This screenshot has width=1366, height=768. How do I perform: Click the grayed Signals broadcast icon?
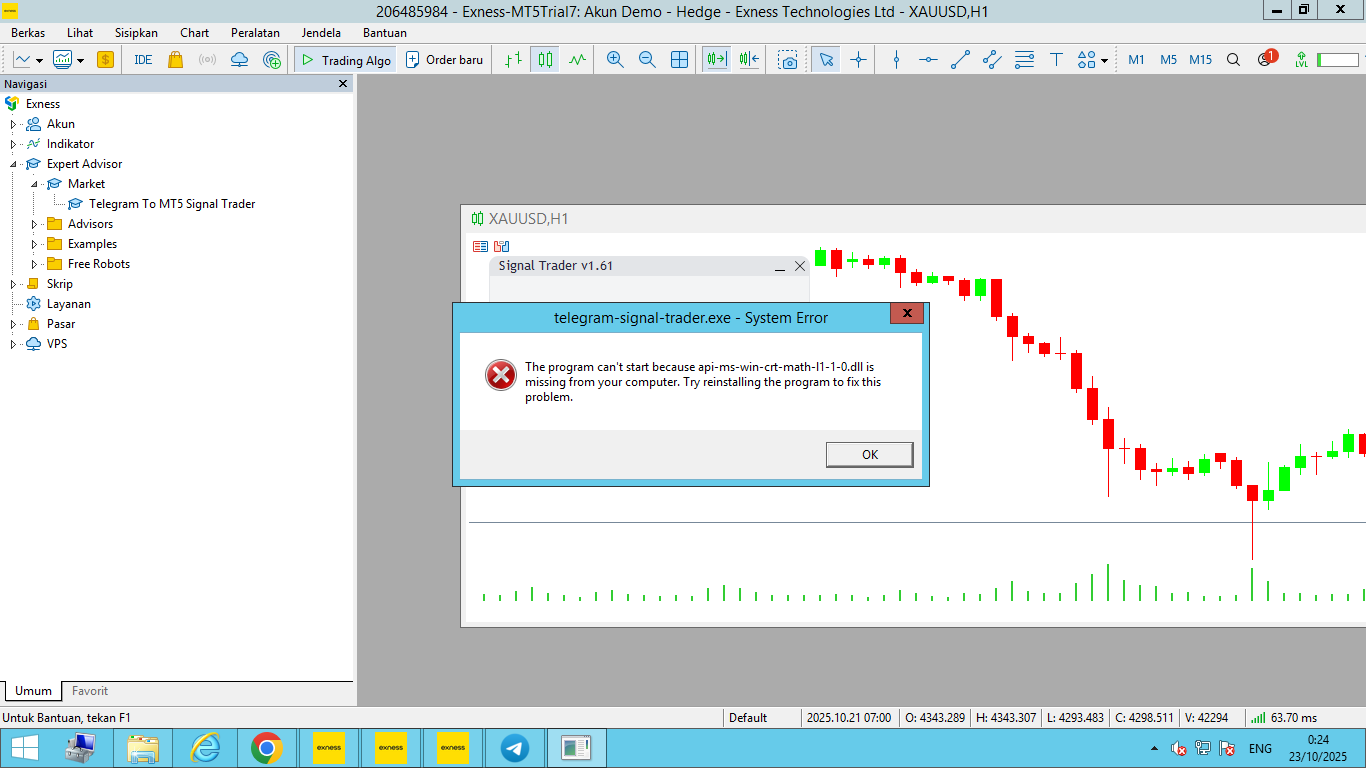pyautogui.click(x=207, y=60)
